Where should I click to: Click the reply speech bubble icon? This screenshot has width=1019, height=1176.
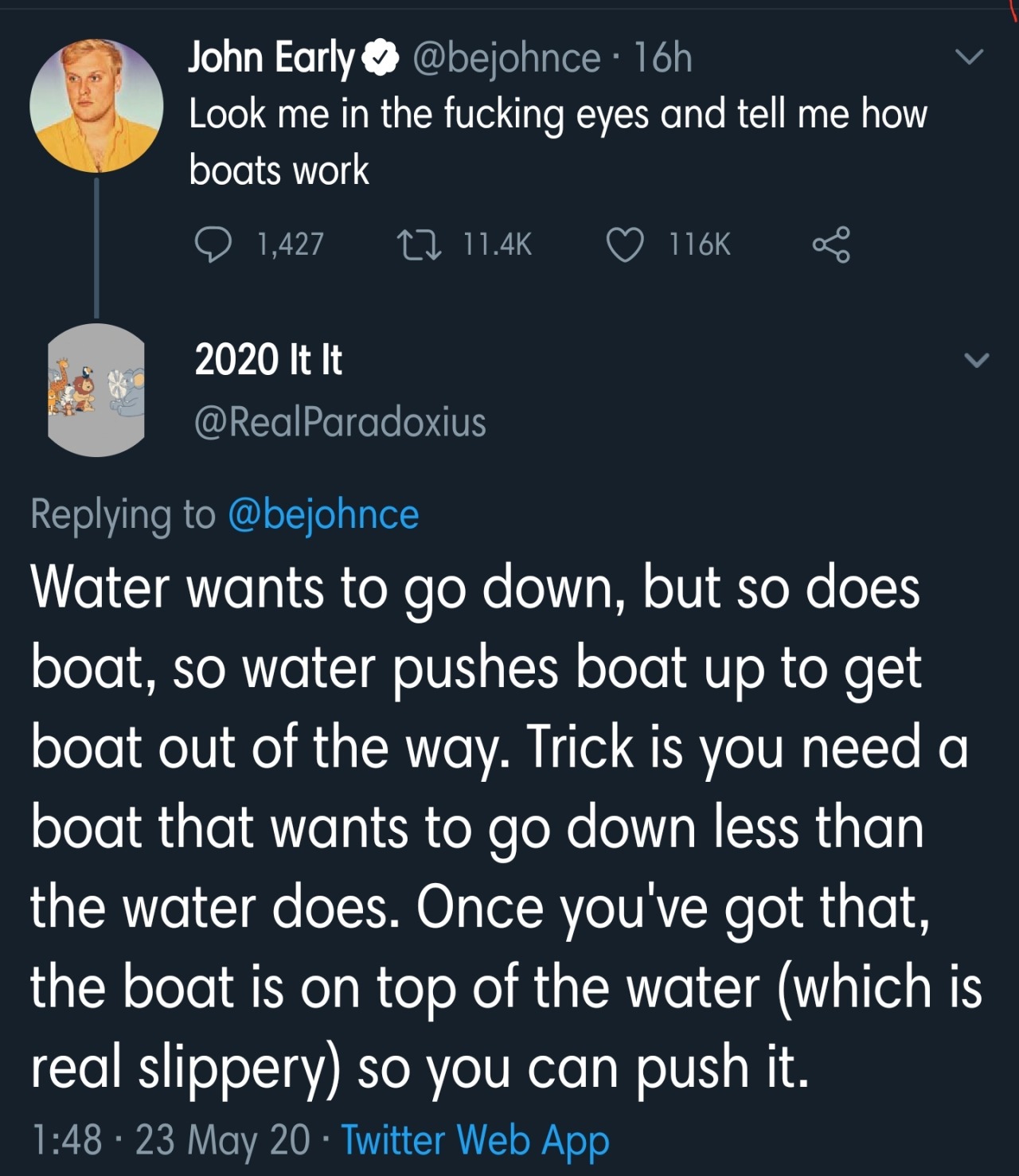pos(213,244)
